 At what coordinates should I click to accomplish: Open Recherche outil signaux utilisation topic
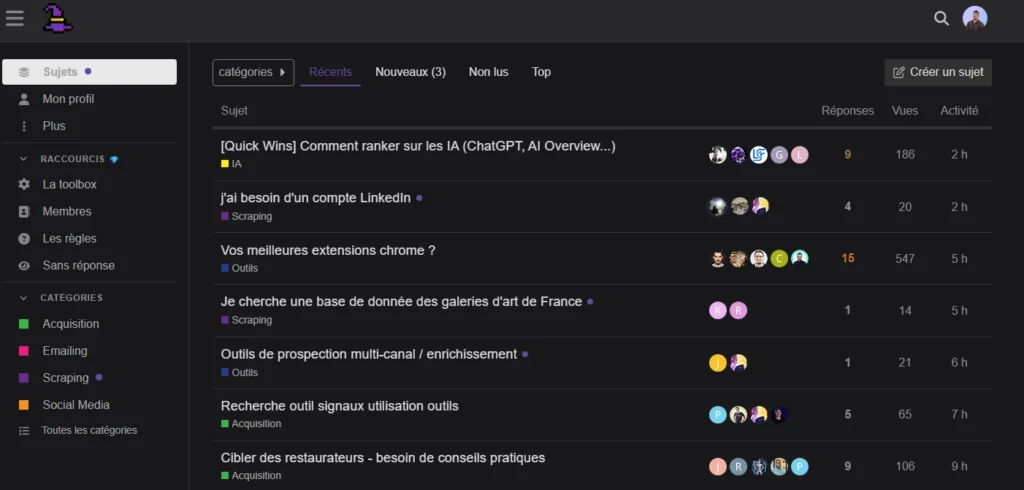340,406
